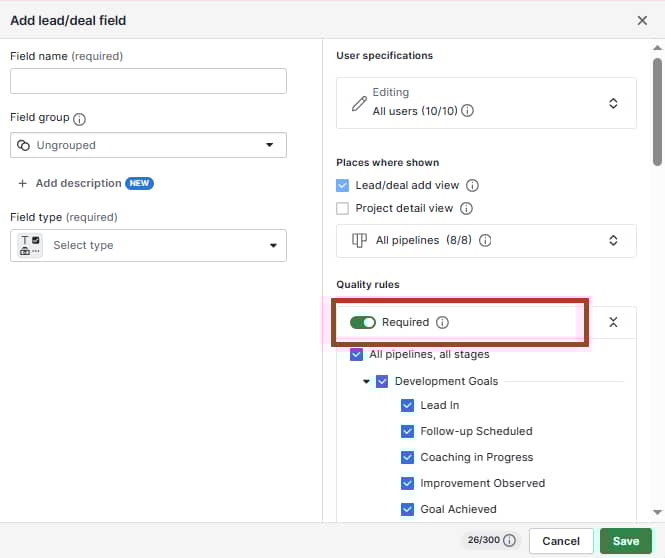Image resolution: width=665 pixels, height=558 pixels.
Task: Click Add description link
Action: 78,183
